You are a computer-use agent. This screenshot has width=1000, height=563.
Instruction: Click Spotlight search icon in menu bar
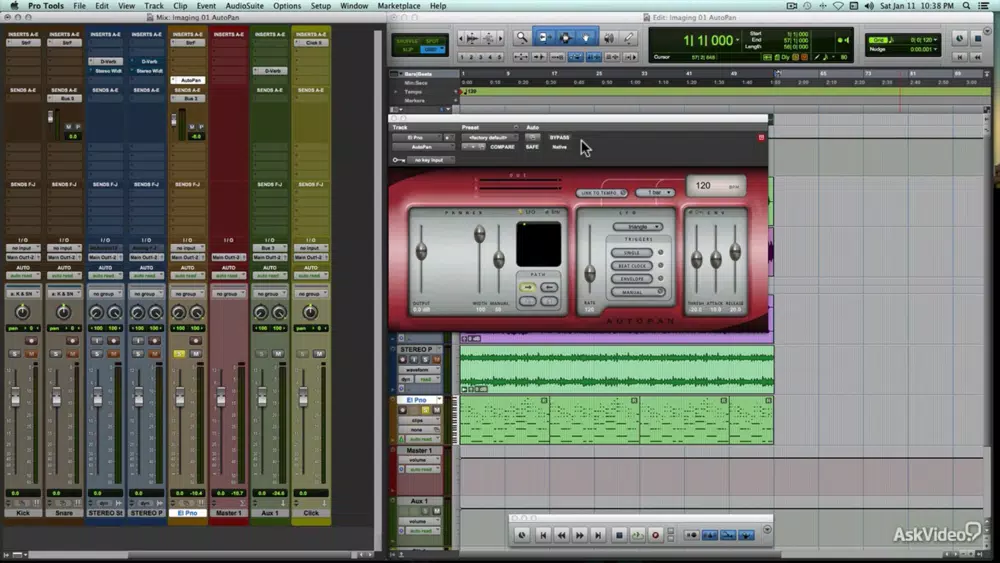click(966, 6)
